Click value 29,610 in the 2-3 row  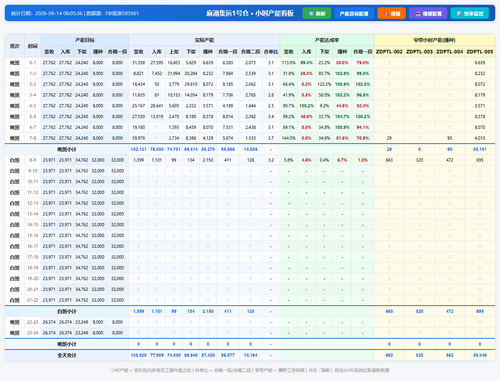[x=191, y=84]
